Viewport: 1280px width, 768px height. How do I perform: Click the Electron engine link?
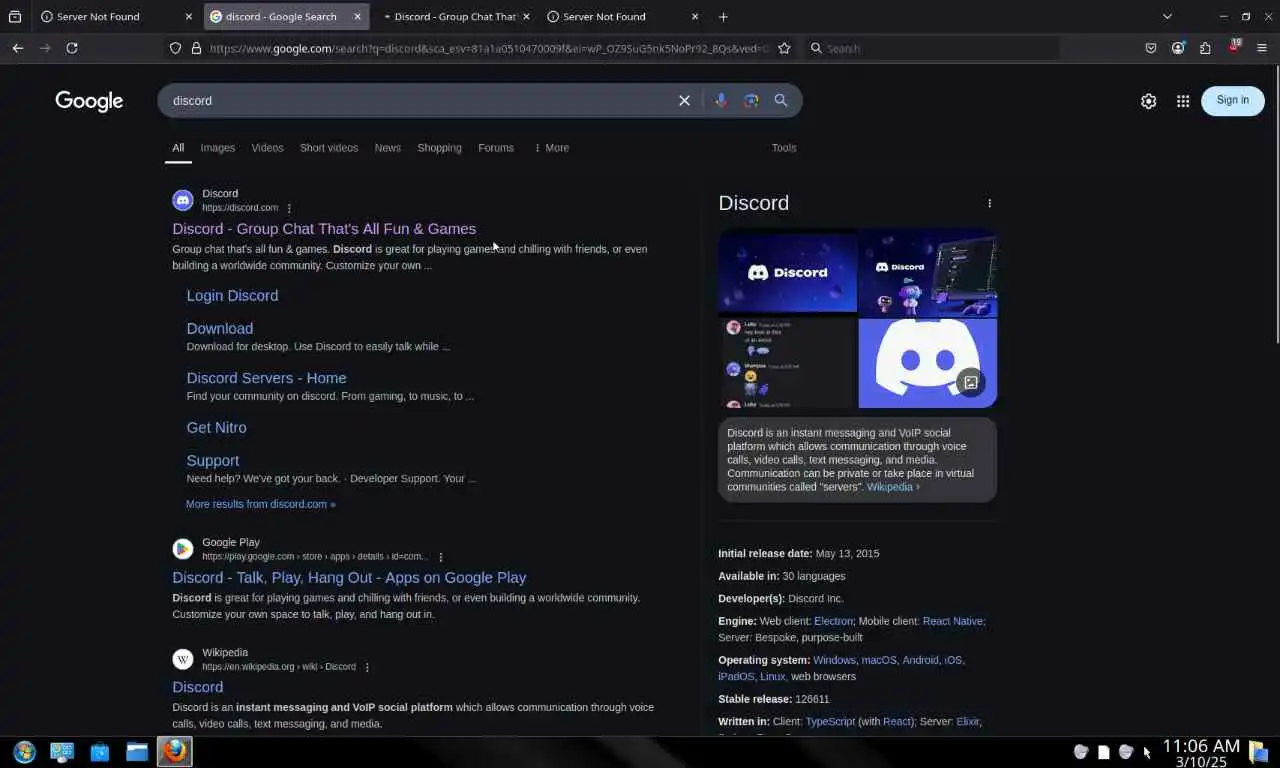point(833,621)
